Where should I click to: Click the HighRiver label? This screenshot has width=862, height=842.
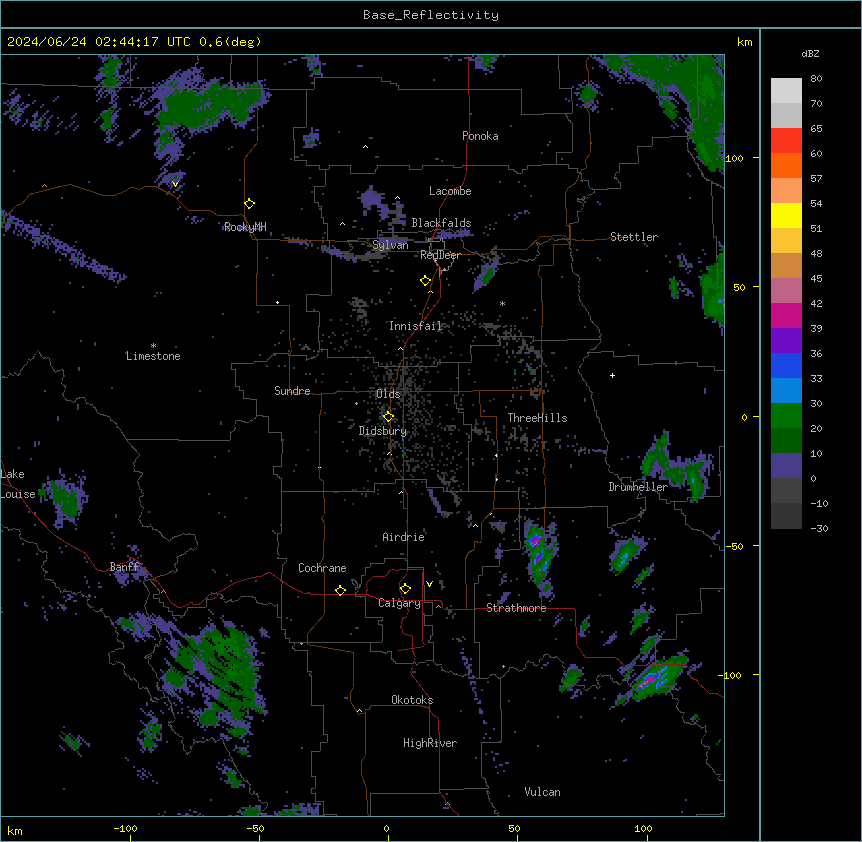pos(430,743)
